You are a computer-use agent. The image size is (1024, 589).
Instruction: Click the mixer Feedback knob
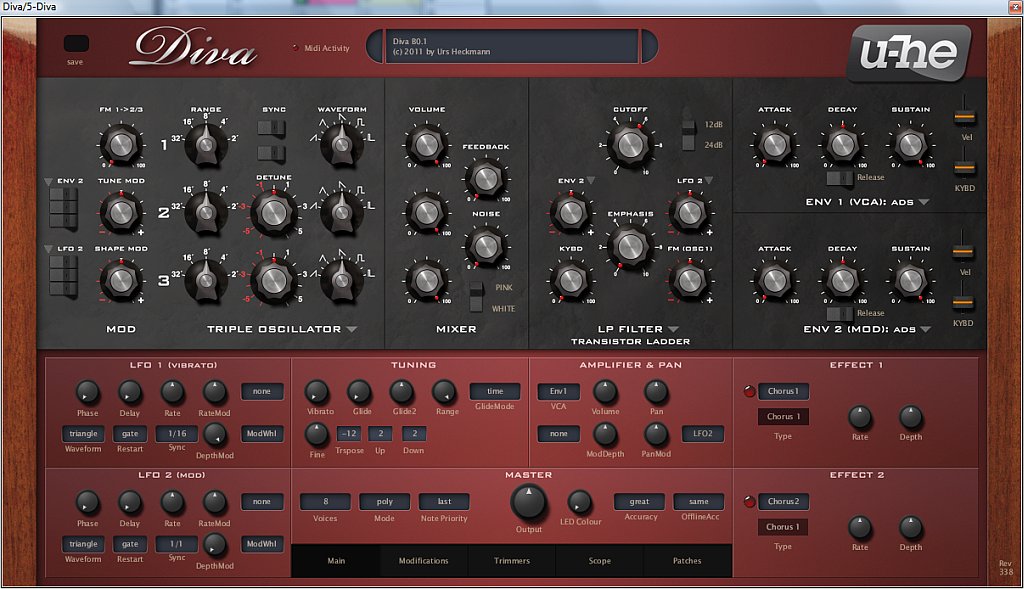point(485,178)
